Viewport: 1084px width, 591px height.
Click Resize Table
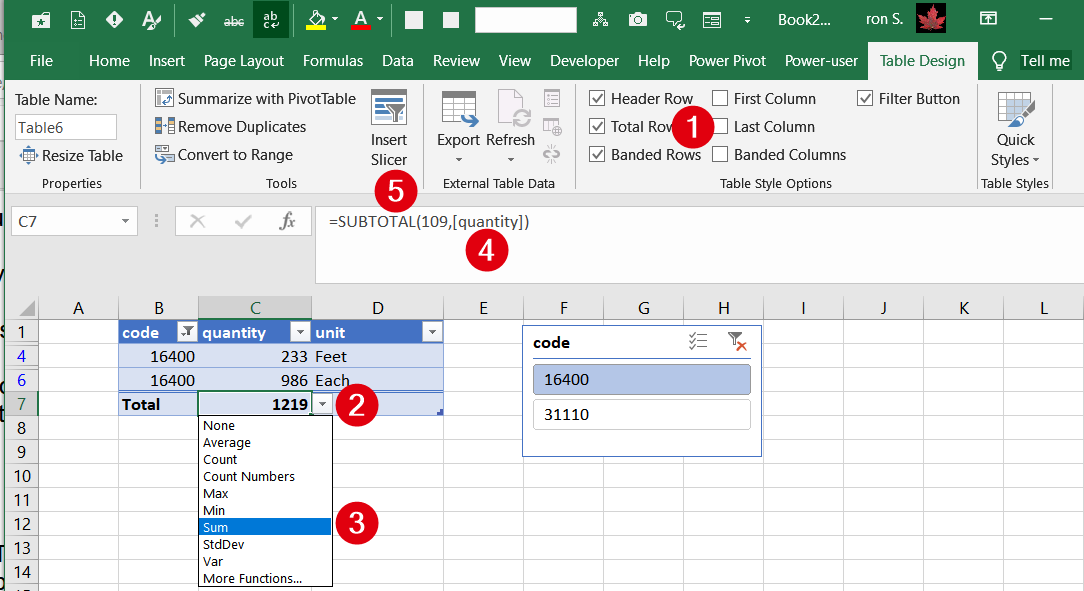tap(72, 156)
